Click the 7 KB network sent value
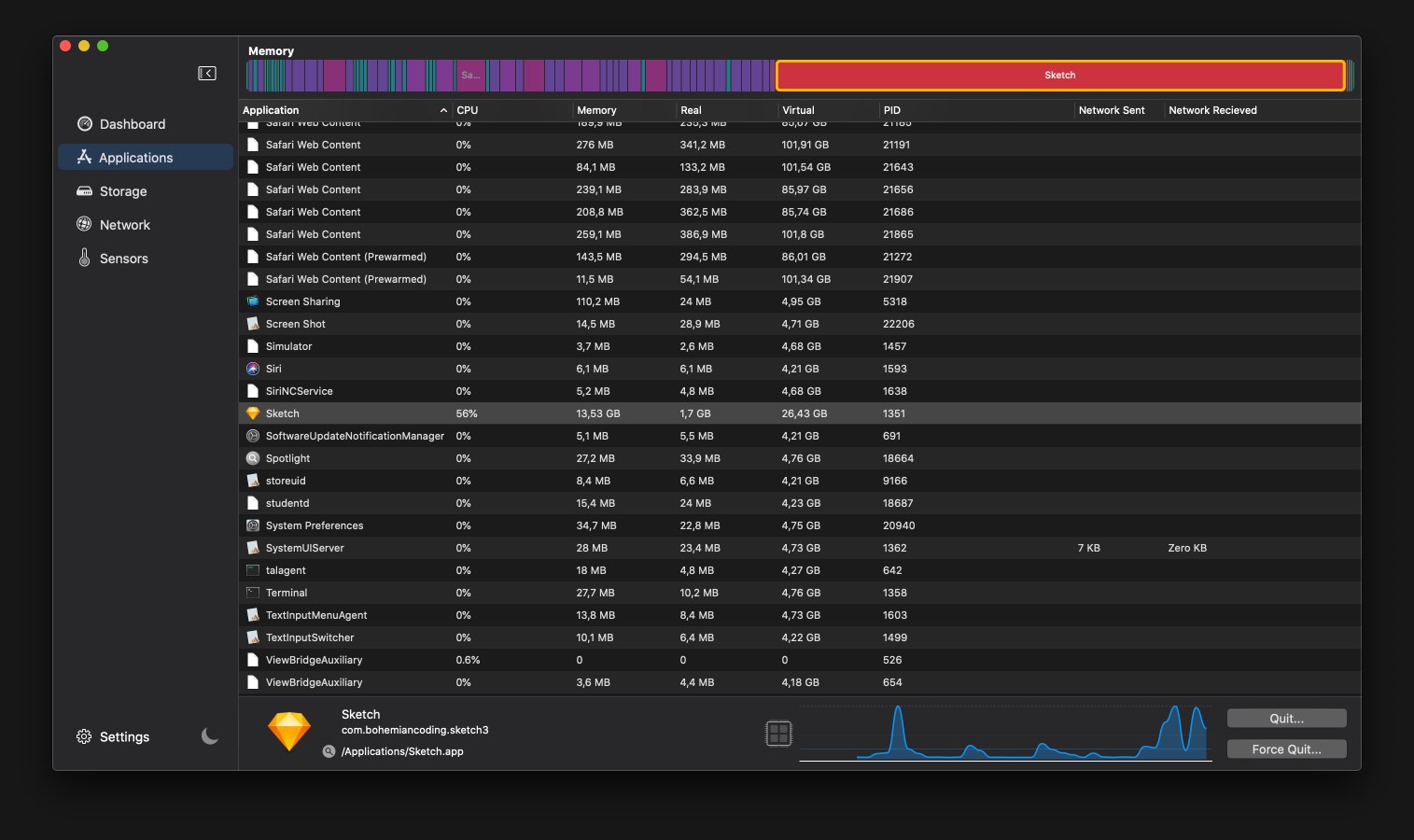 [1088, 548]
